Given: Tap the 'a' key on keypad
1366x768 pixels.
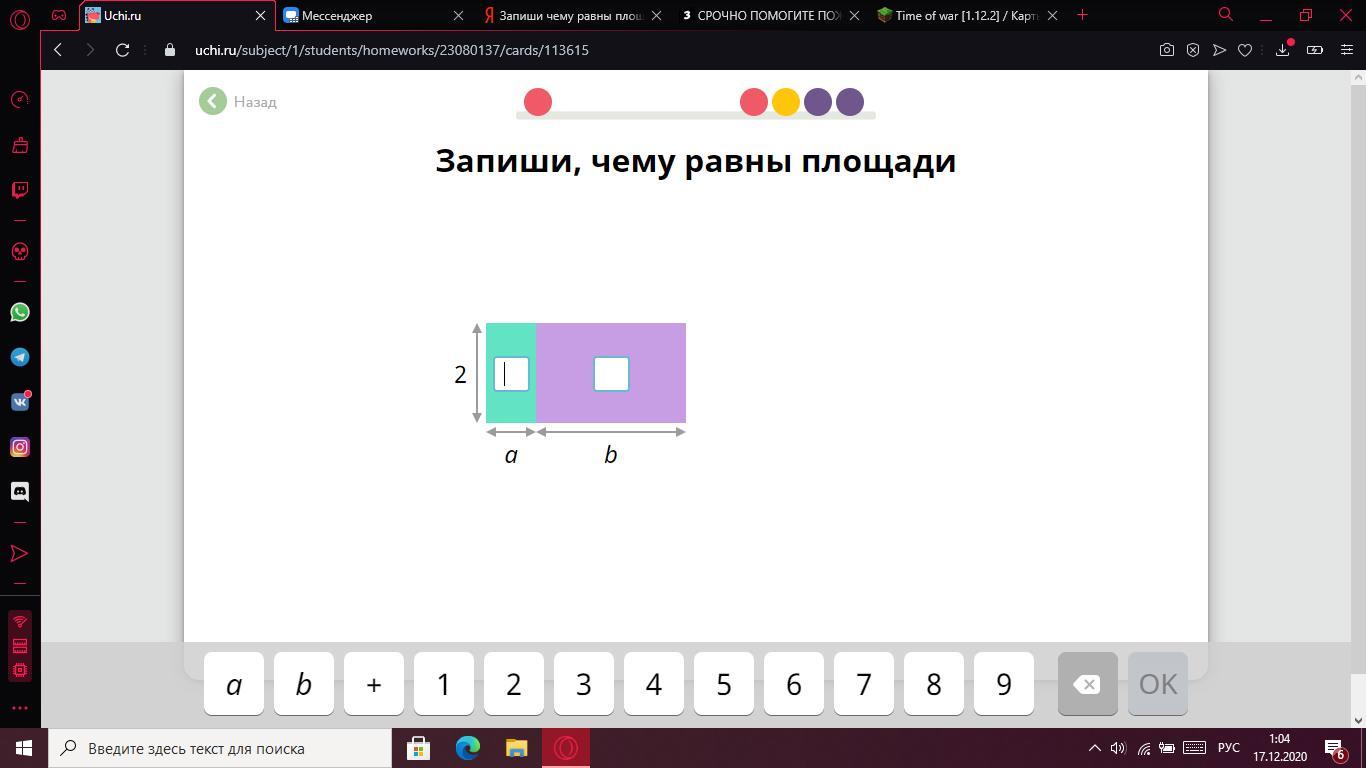Looking at the screenshot, I should coord(234,684).
